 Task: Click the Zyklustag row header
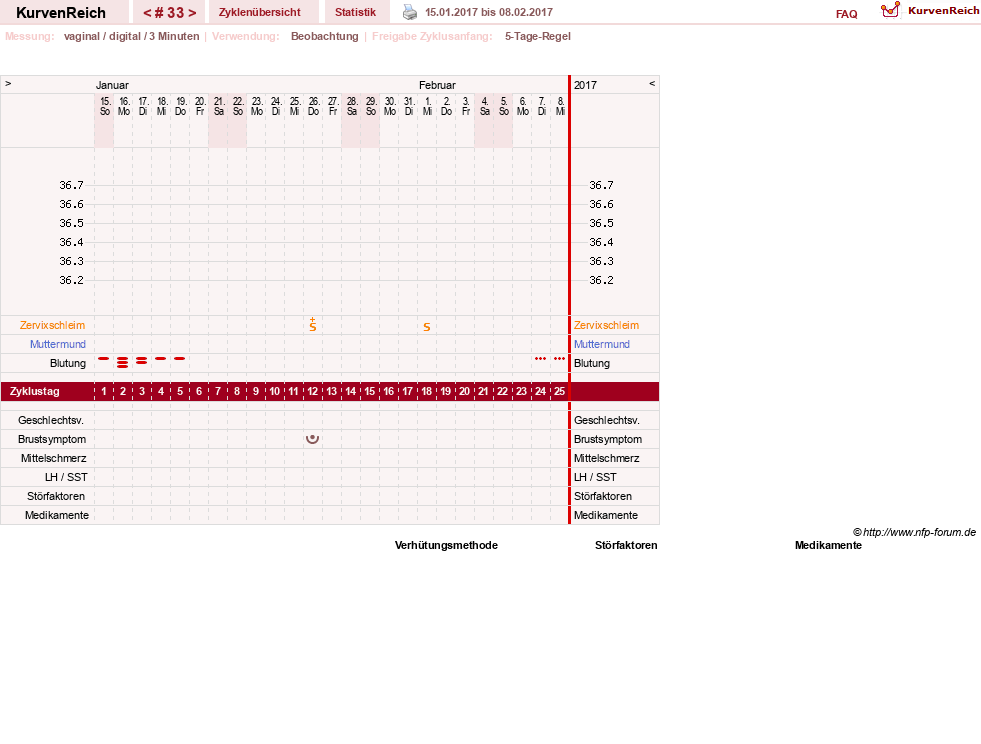(35, 392)
